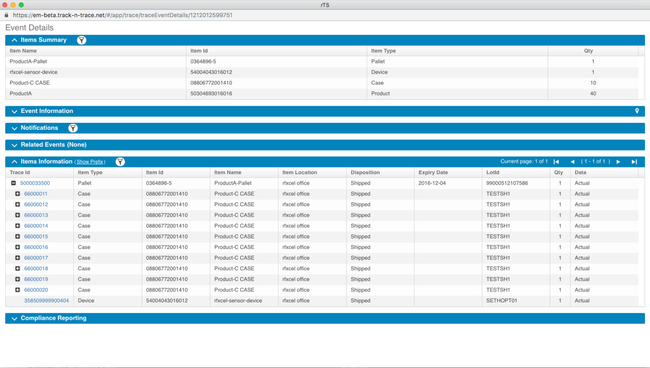The height and width of the screenshot is (368, 650).
Task: Click the lock icon in address bar
Action: [x=6, y=15]
